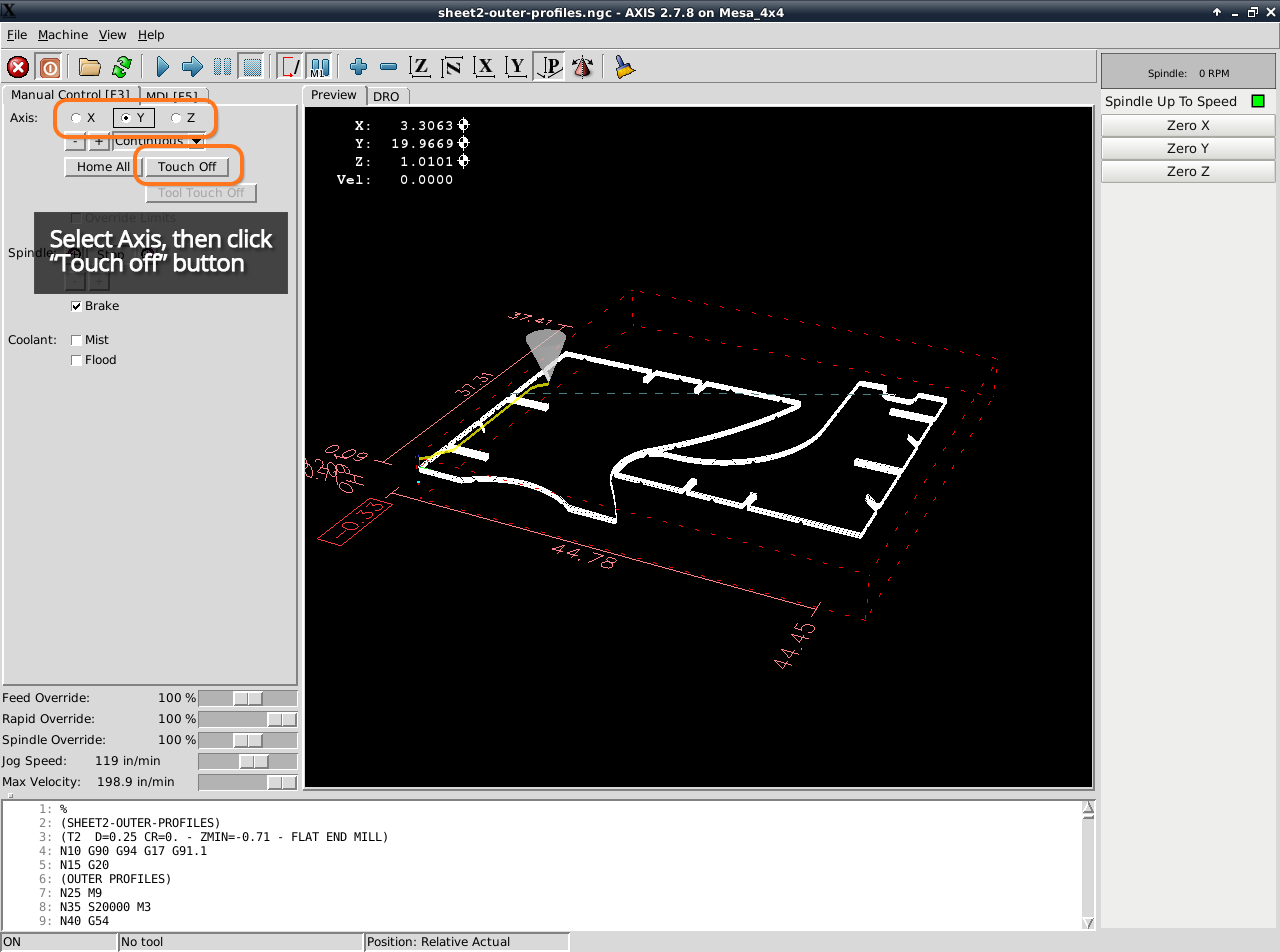
Task: Select G-code line "(SHEET2-OUTER-PROFILES)"
Action: (140, 823)
